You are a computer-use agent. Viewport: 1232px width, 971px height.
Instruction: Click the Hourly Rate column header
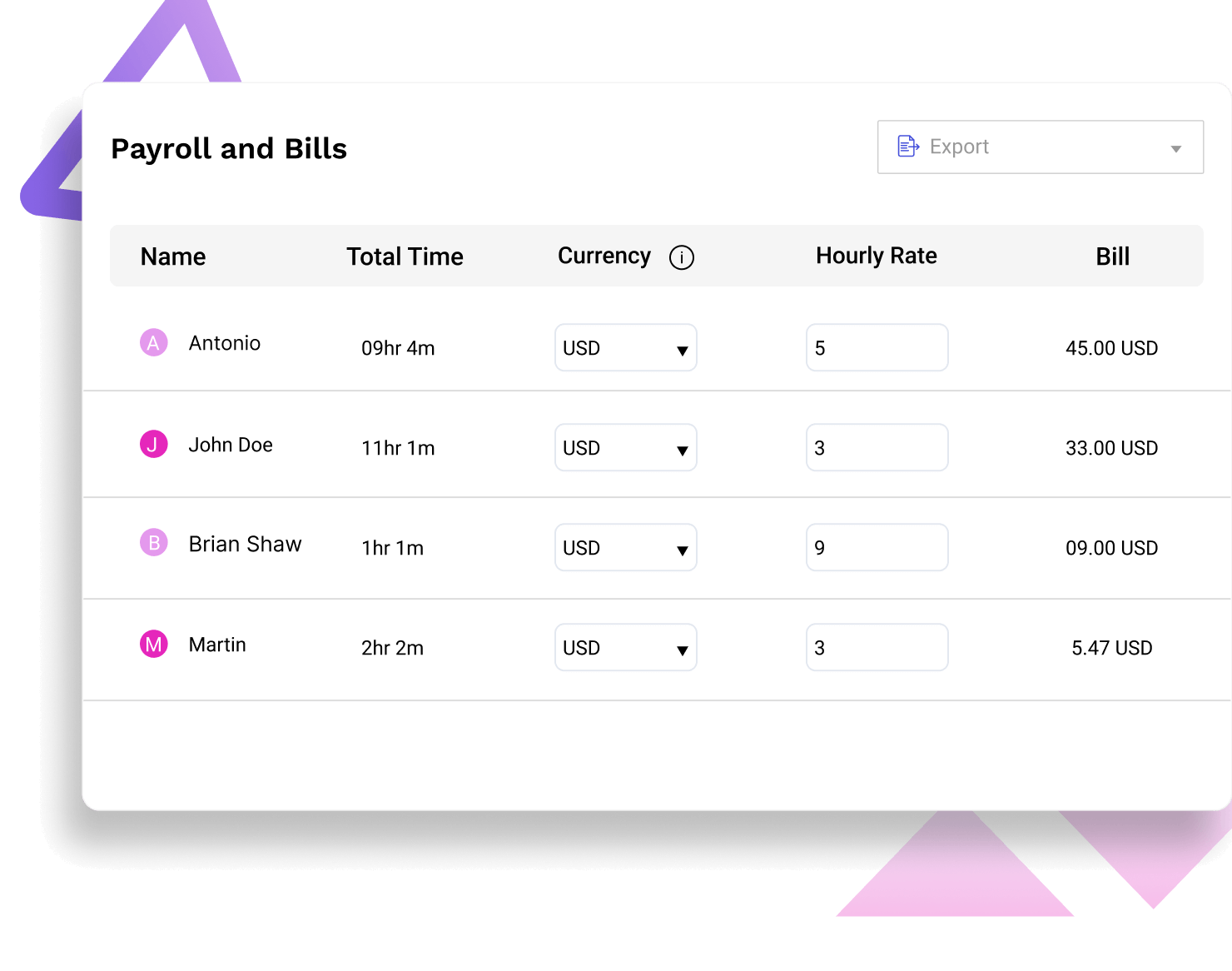(877, 256)
